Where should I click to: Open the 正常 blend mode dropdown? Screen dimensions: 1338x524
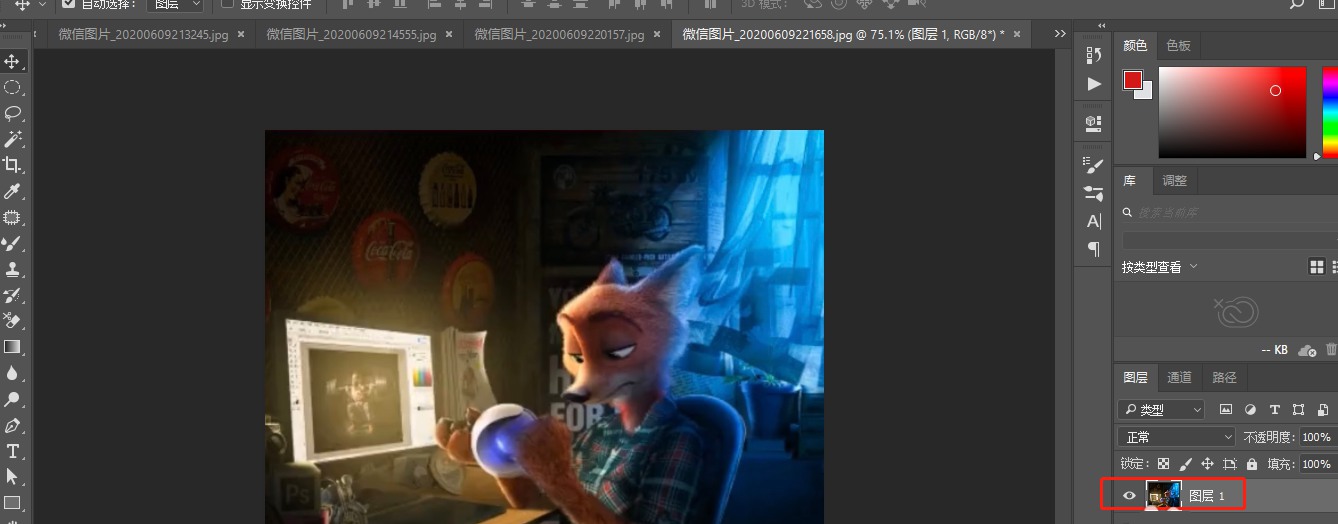click(x=1177, y=437)
